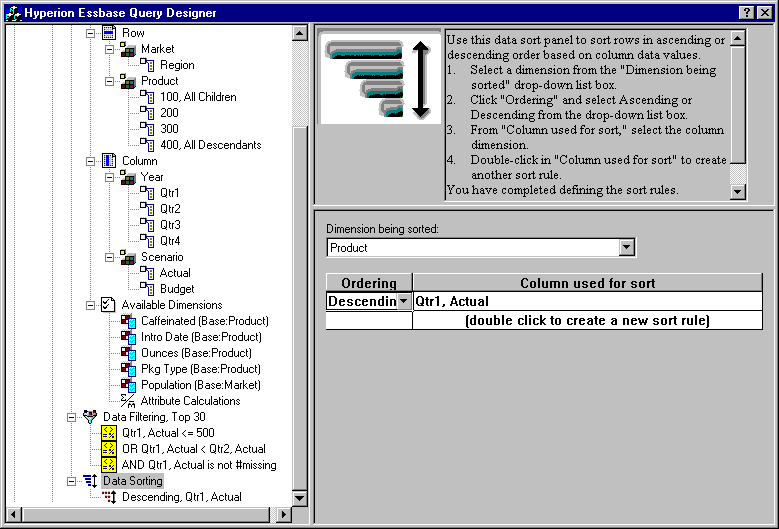The width and height of the screenshot is (779, 529).
Task: Click the Row layout icon in tree
Action: click(x=109, y=33)
